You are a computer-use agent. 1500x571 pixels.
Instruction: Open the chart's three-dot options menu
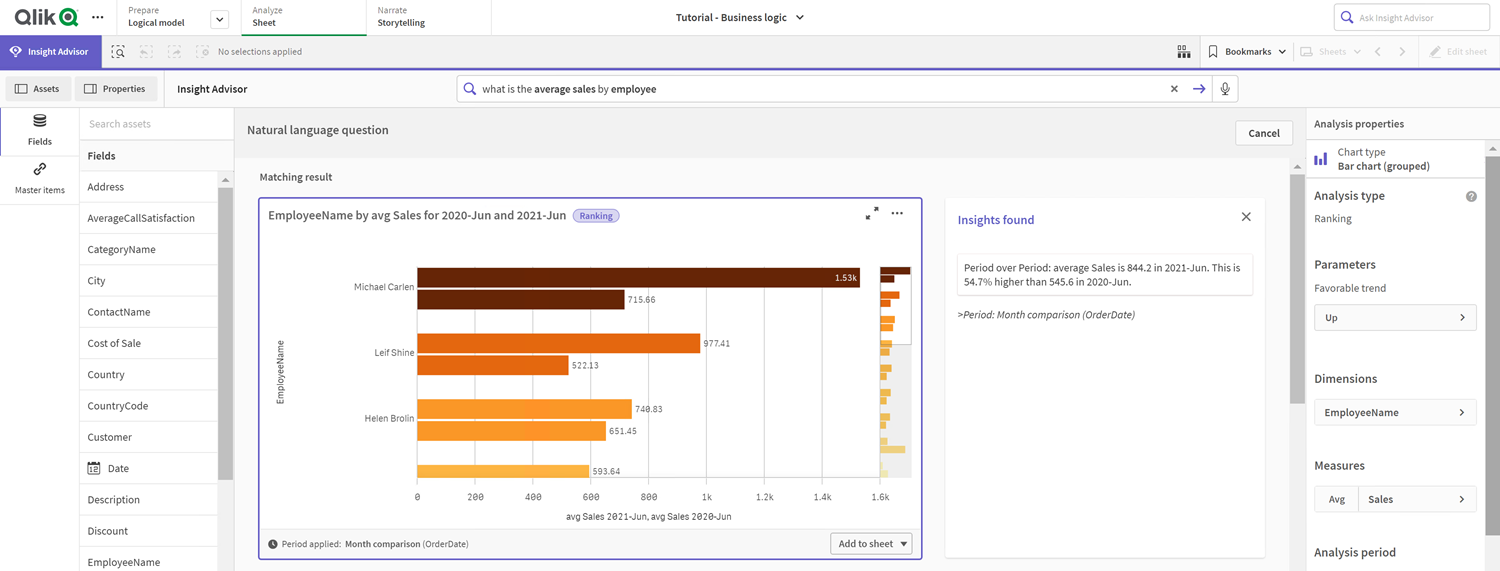click(x=897, y=214)
